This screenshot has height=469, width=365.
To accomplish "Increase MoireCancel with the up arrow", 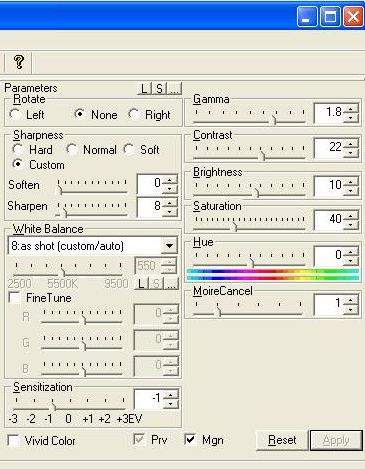I will [x=351, y=300].
